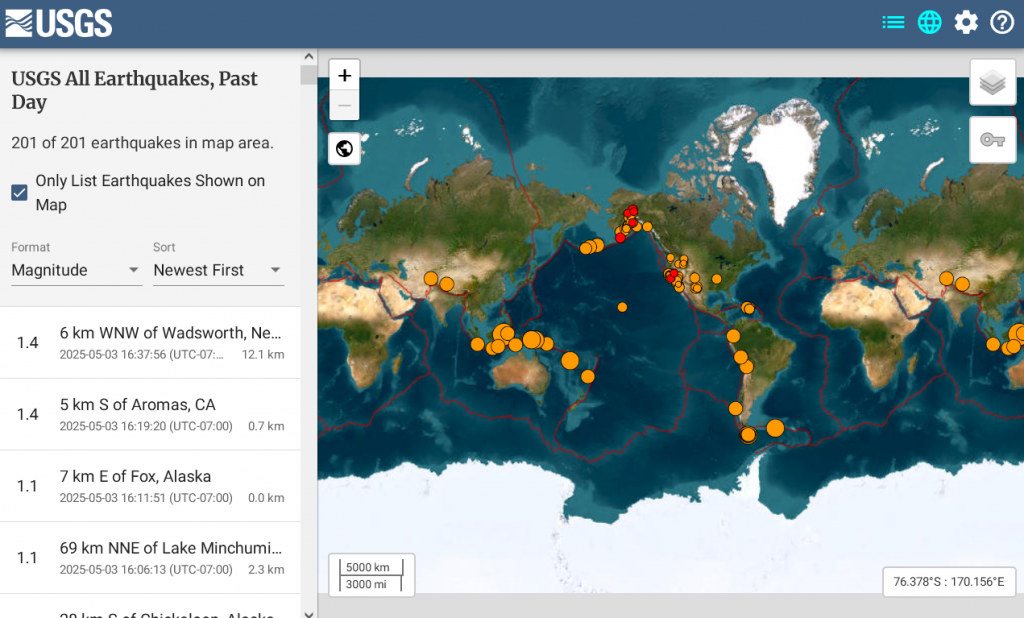
Task: Toggle Only List Earthquakes Shown on Map
Action: pos(20,193)
